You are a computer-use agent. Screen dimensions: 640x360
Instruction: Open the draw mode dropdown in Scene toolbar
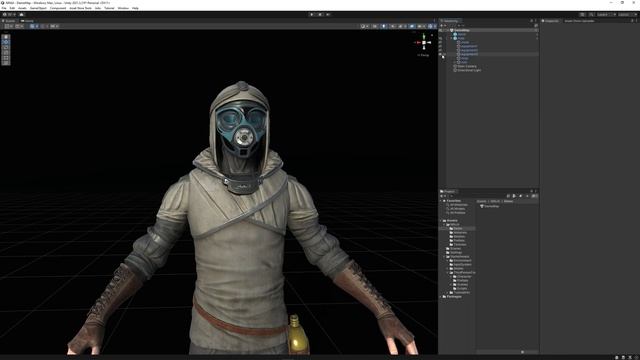(x=364, y=26)
